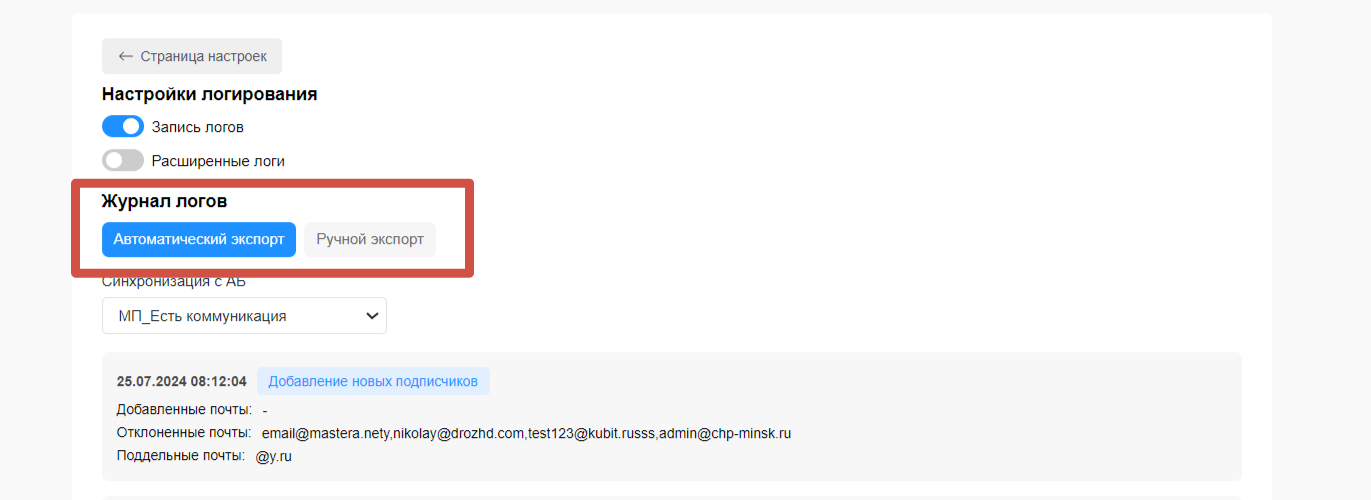Click the "Отклоненные почты" field label
This screenshot has width=1371, height=500.
tap(184, 433)
